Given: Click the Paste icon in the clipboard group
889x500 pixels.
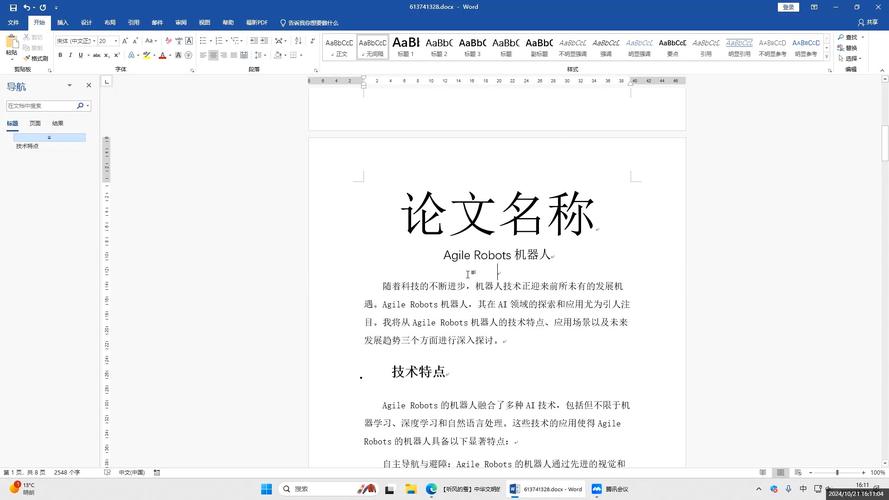Looking at the screenshot, I should (12, 41).
